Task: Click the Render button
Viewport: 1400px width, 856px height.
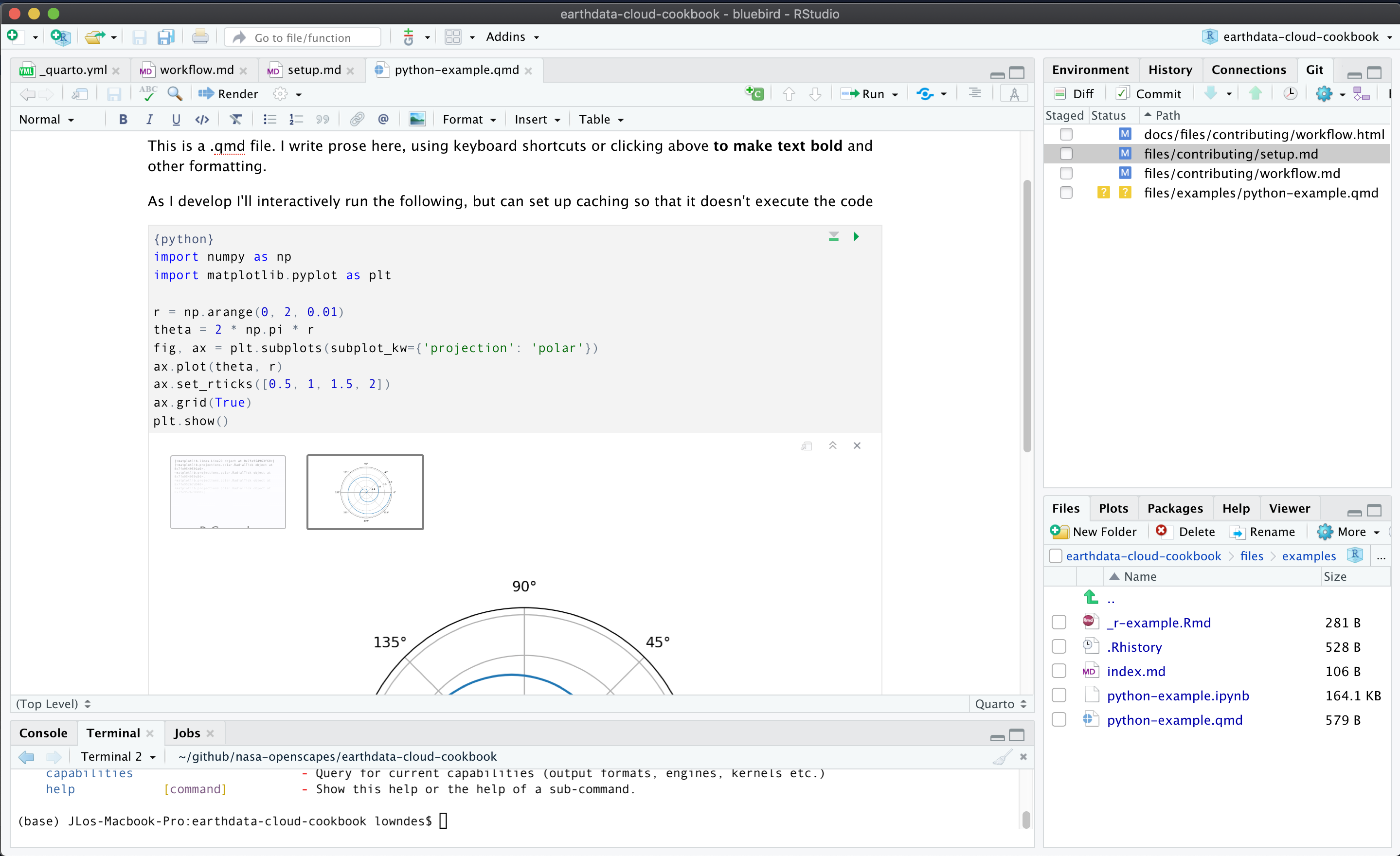Action: point(229,94)
